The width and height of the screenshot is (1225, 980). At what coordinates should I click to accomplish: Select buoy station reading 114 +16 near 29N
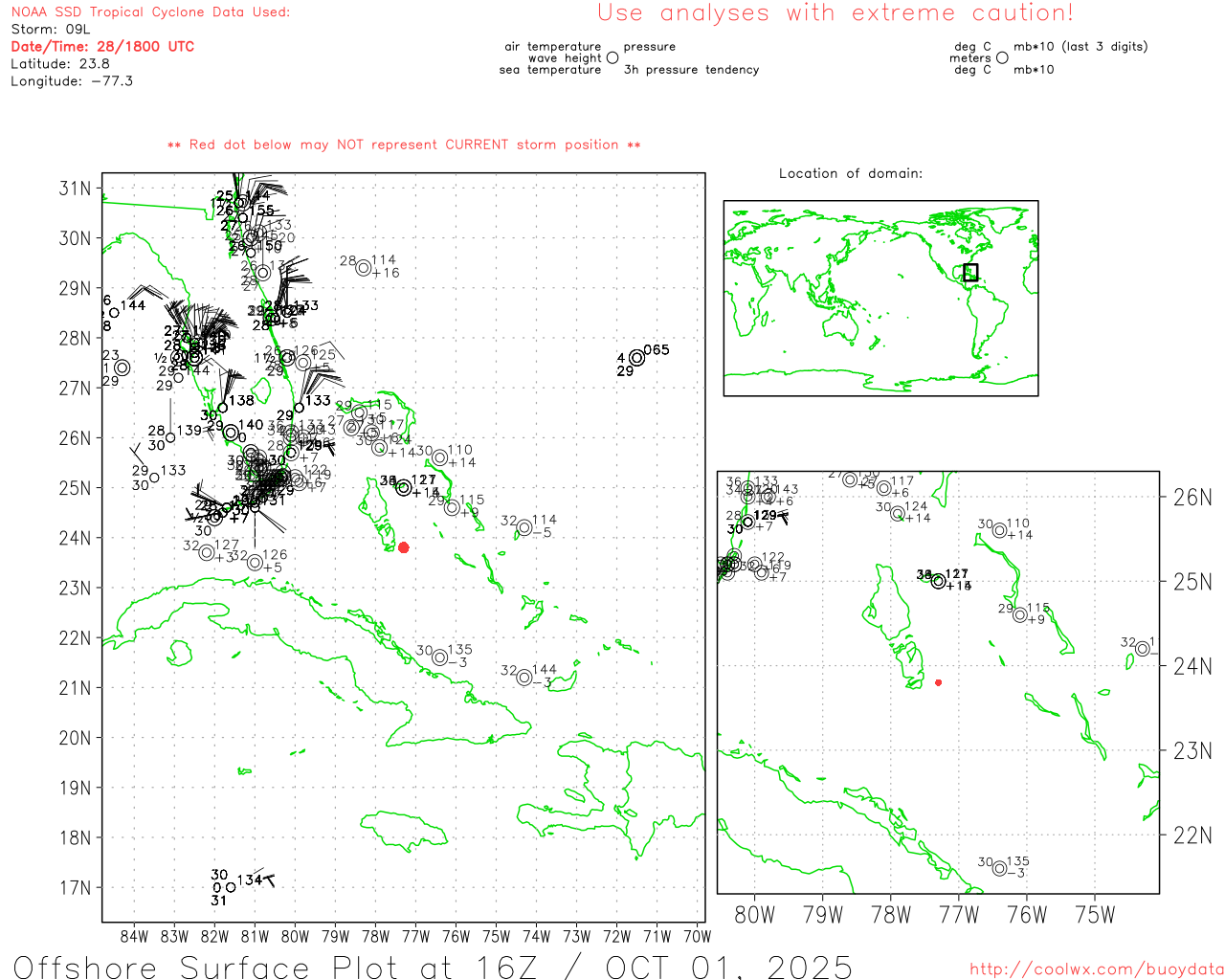364,268
